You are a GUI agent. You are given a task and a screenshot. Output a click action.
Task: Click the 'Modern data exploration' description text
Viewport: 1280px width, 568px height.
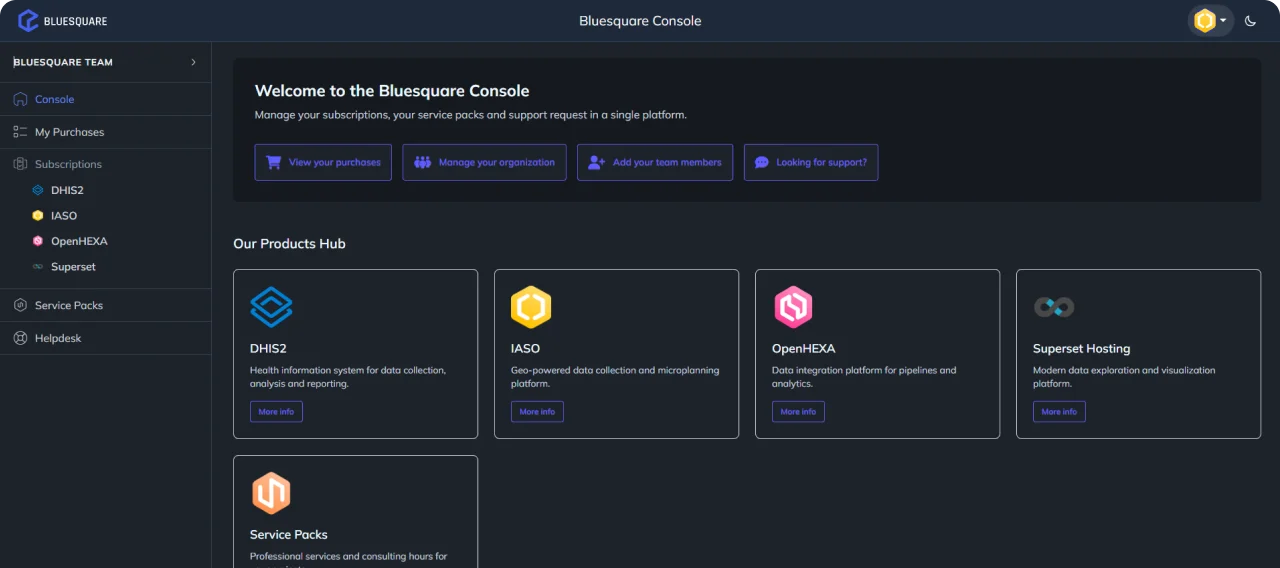(x=1124, y=377)
